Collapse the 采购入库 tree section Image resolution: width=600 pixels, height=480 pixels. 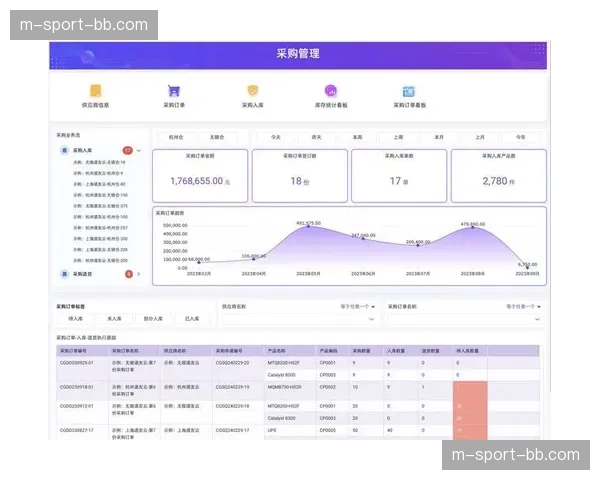coord(139,151)
